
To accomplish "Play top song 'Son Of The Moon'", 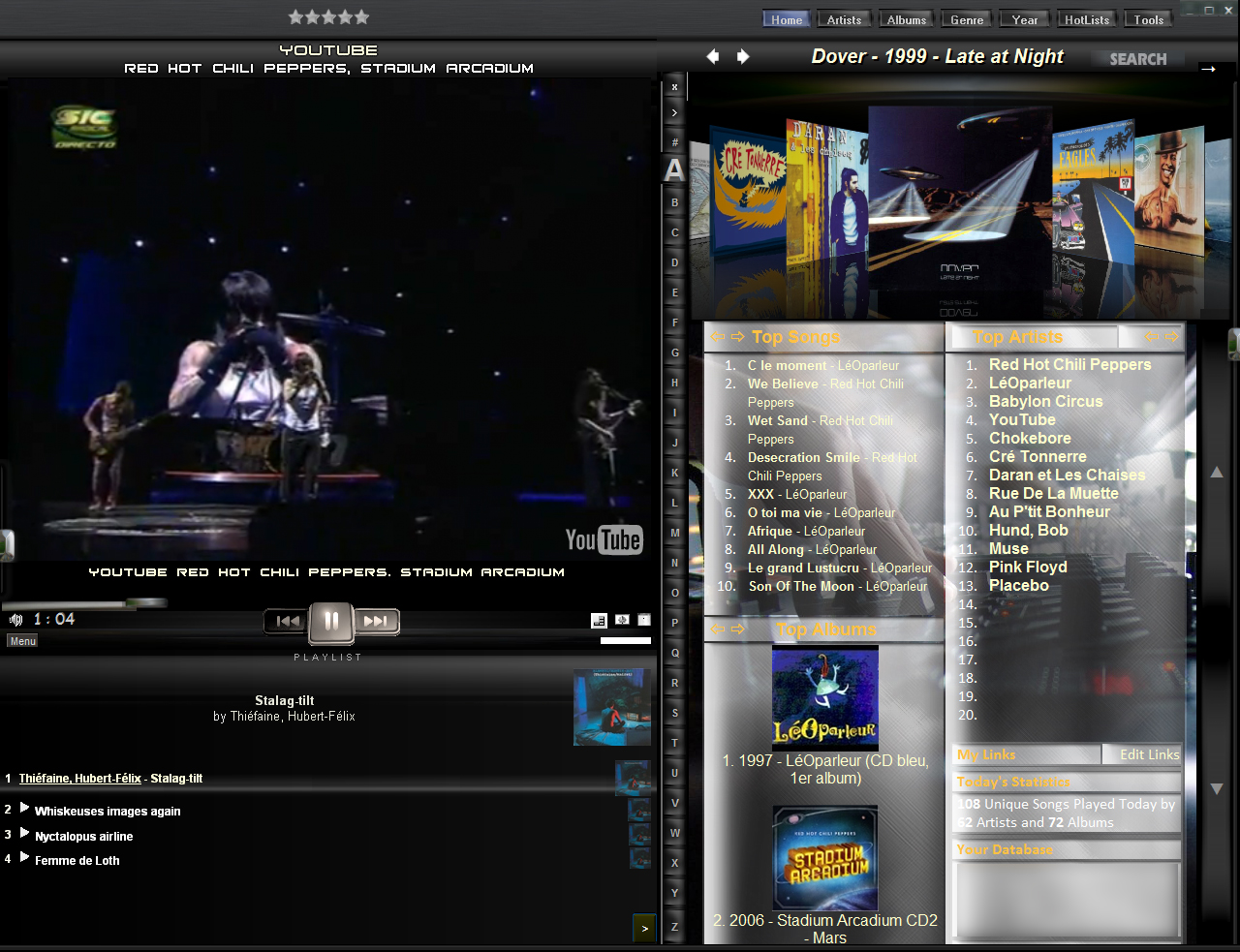I will pos(838,586).
